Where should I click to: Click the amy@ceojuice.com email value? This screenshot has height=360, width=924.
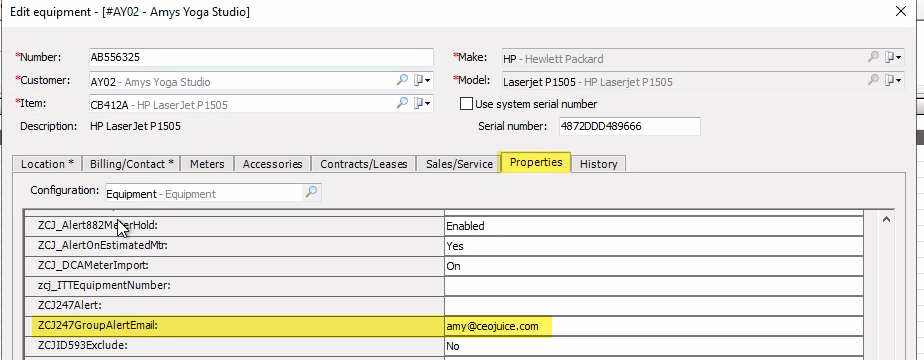coord(492,326)
